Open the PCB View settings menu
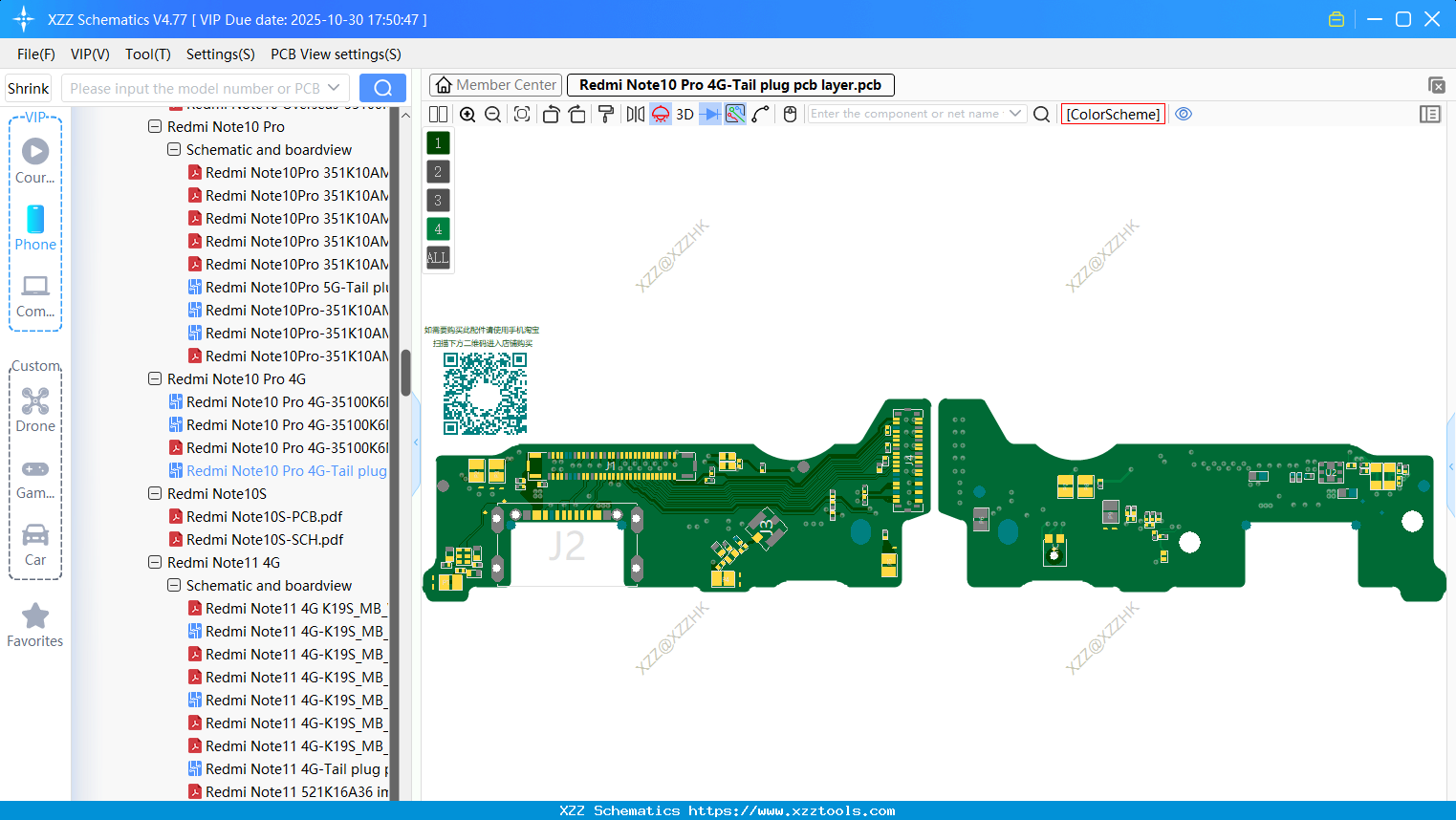 (336, 54)
